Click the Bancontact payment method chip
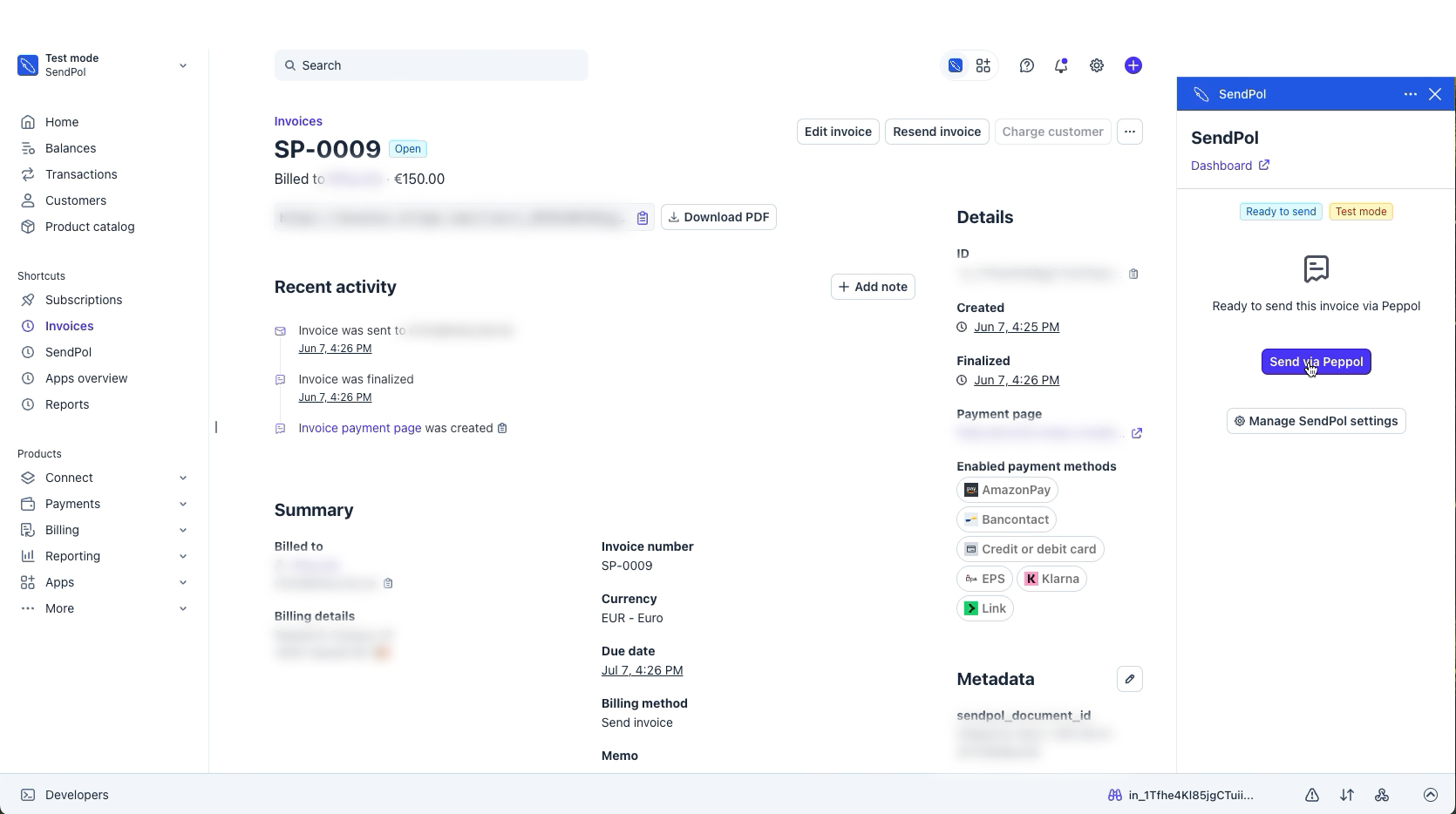Viewport: 1456px width, 814px height. pos(1006,519)
